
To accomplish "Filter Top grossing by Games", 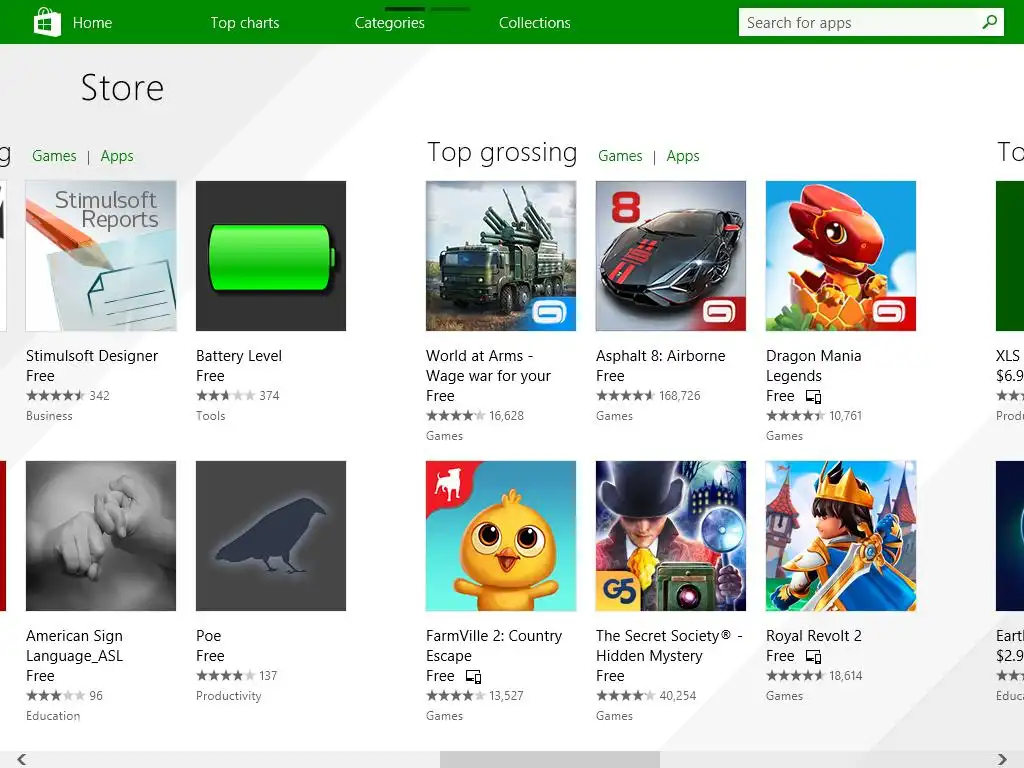I will point(620,156).
